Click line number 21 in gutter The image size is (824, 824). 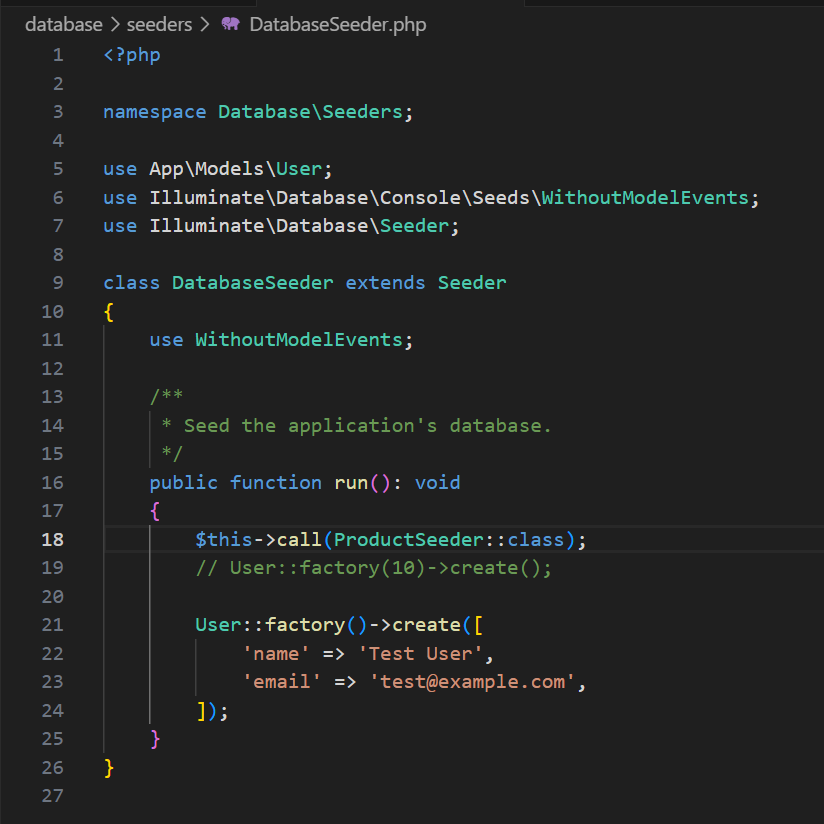(x=53, y=624)
